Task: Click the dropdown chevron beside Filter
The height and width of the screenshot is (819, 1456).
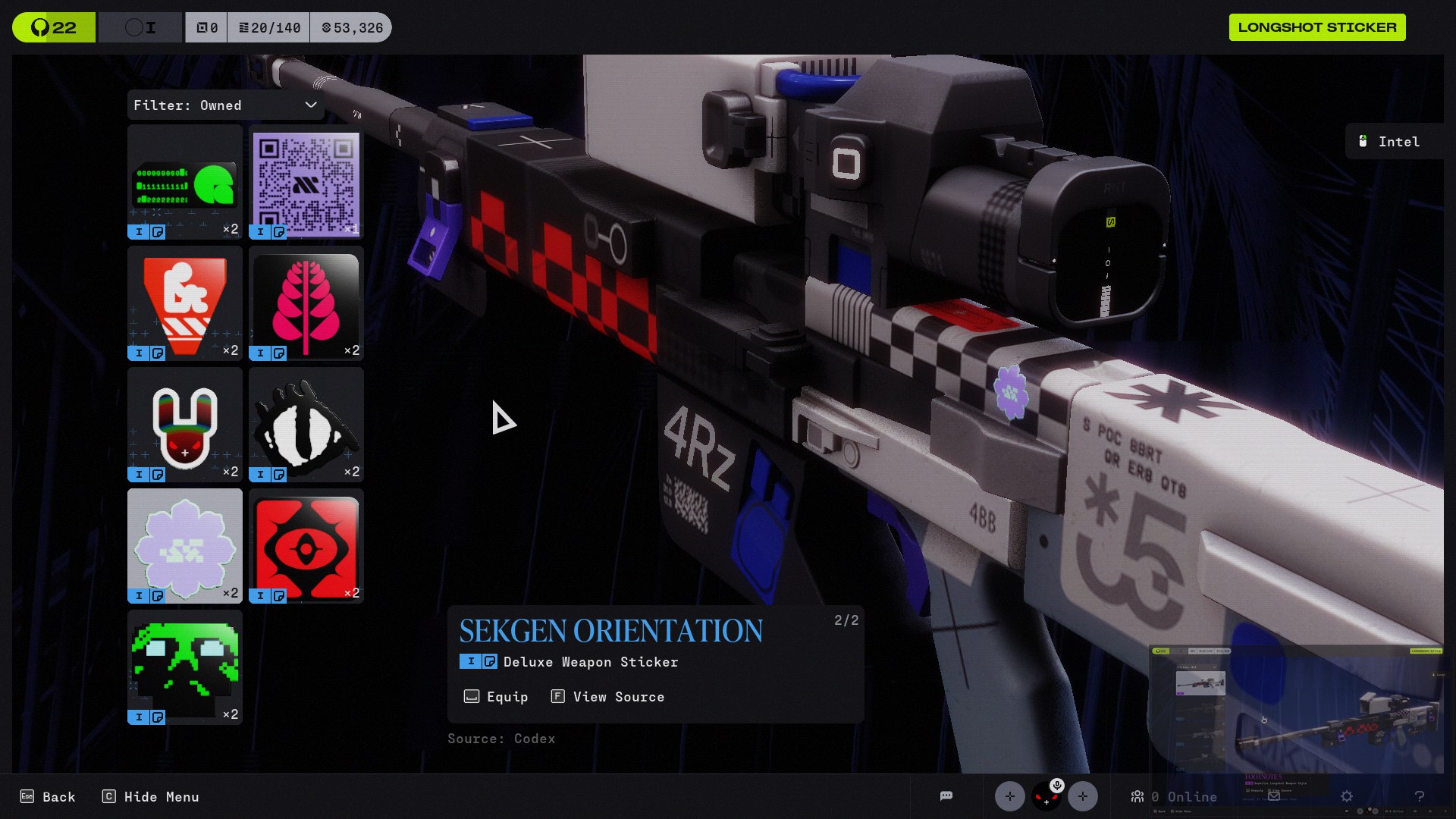Action: (x=311, y=105)
